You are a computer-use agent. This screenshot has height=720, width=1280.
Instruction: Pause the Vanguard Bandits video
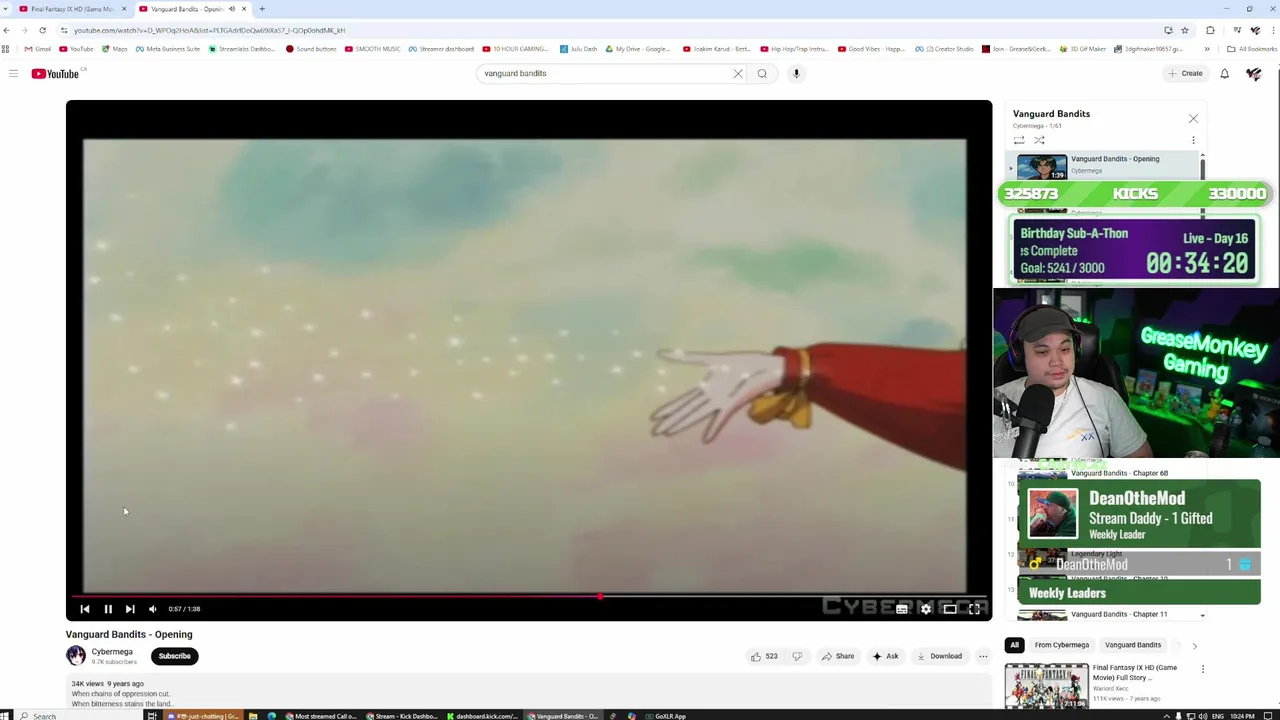(x=108, y=609)
